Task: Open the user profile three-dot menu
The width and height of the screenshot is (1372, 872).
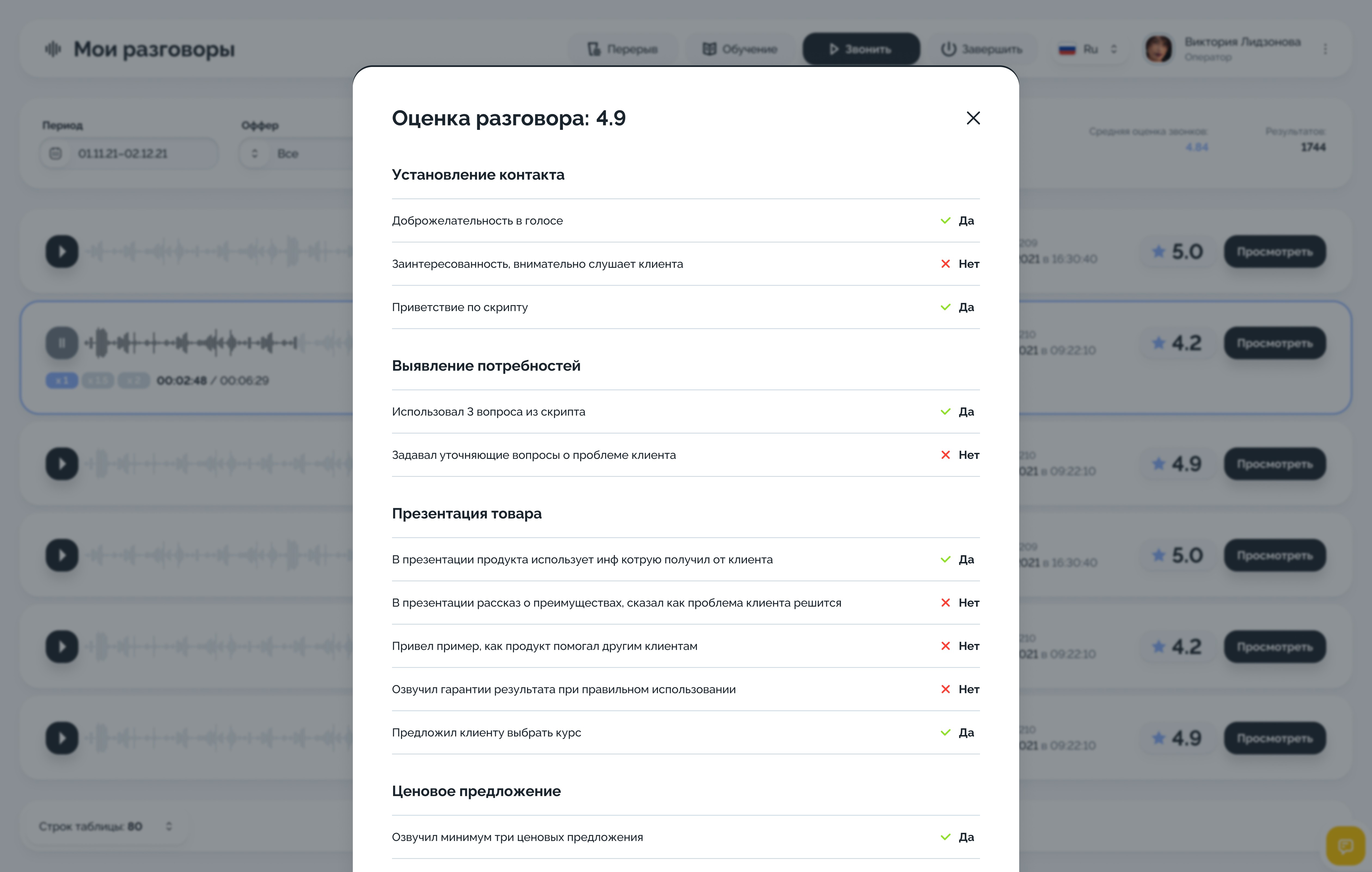Action: 1325,49
